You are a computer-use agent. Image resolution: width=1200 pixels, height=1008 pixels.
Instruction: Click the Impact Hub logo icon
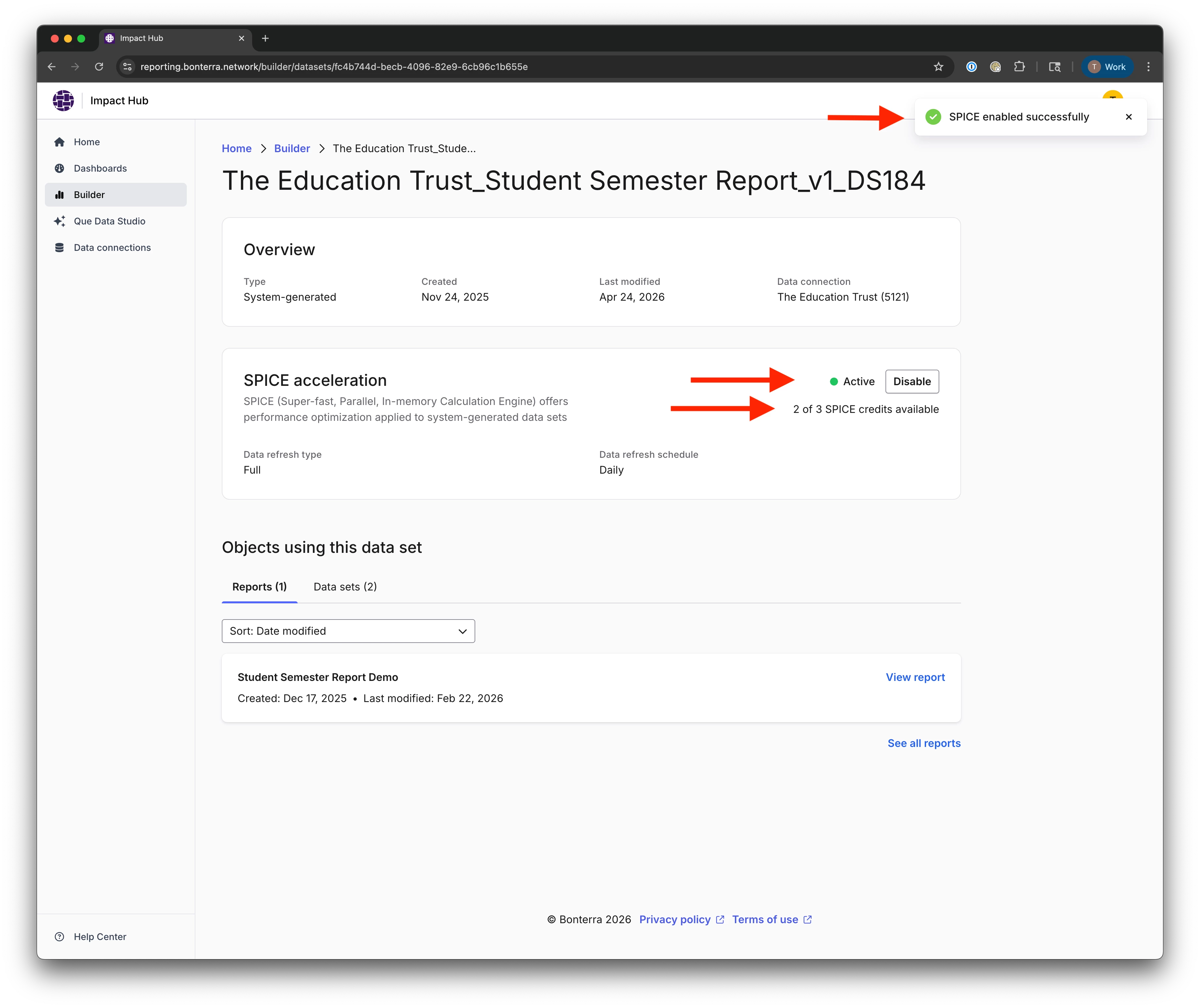tap(63, 101)
